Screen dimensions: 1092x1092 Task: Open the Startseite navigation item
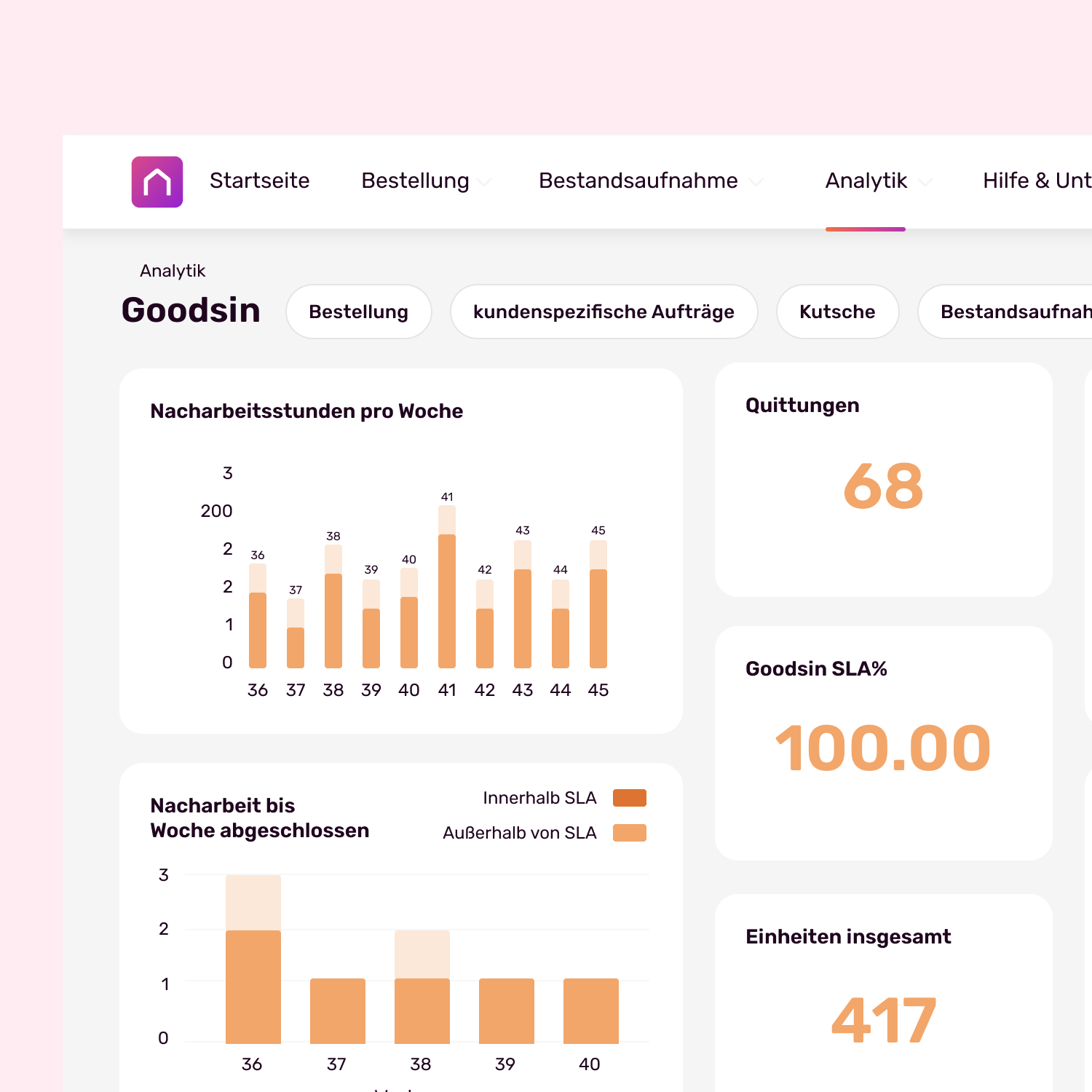tap(259, 181)
